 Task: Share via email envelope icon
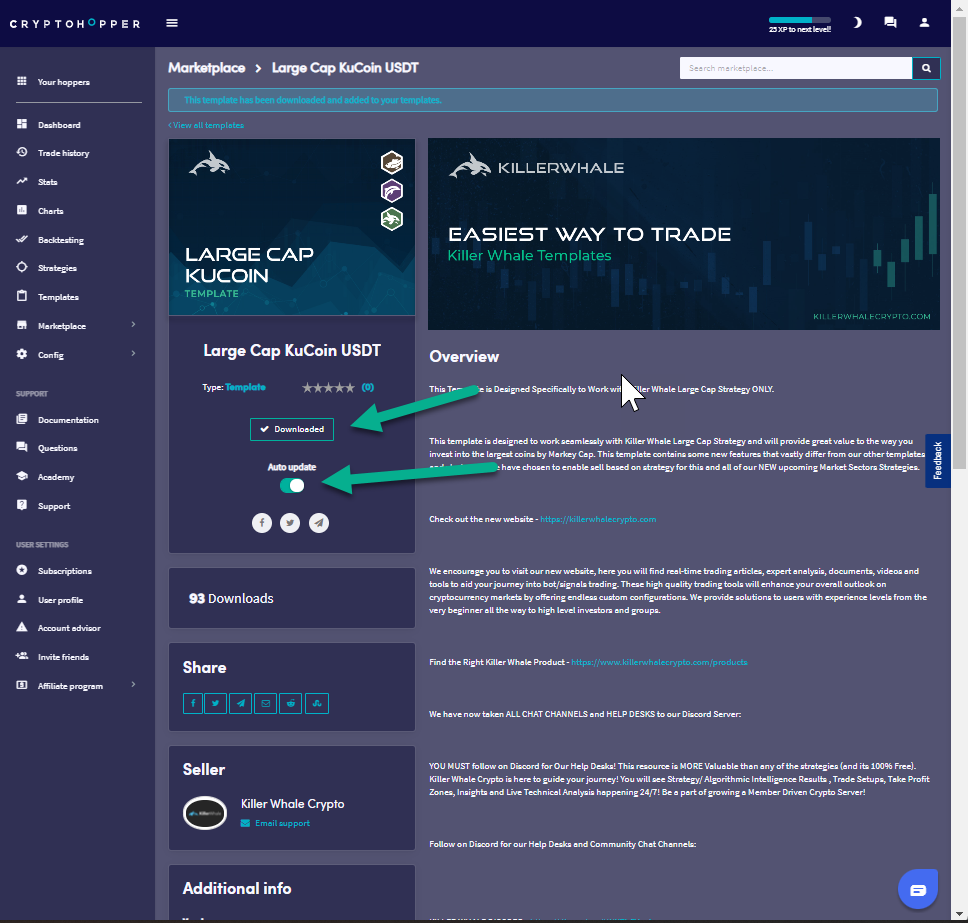(x=266, y=703)
